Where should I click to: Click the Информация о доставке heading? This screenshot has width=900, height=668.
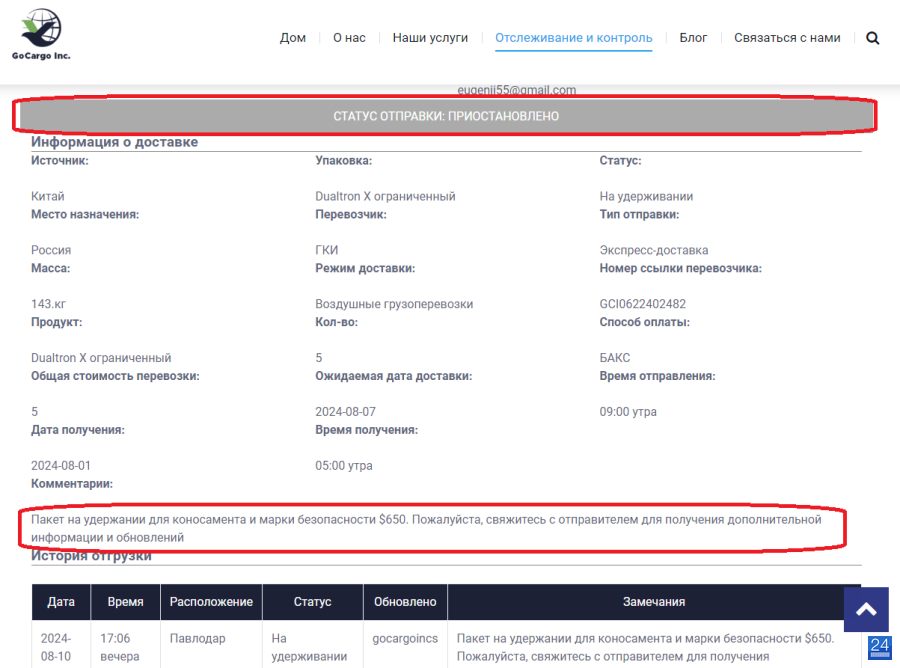tap(114, 142)
